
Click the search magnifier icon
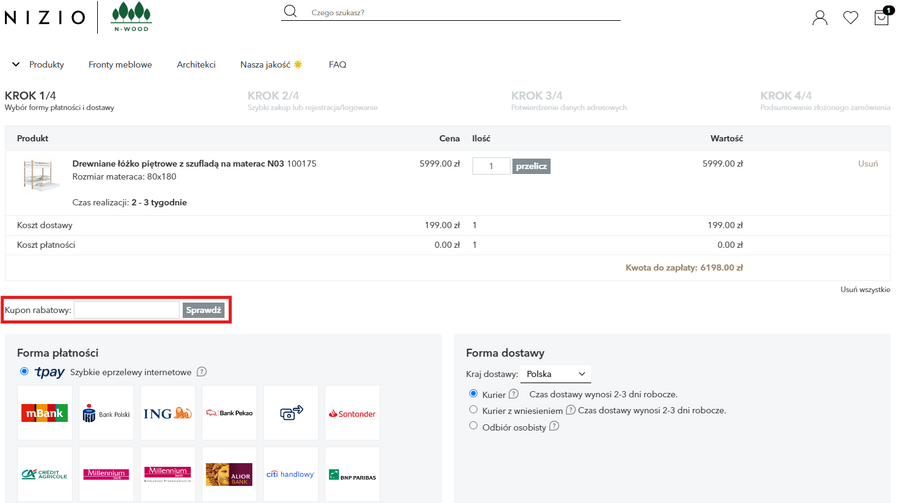pos(291,12)
